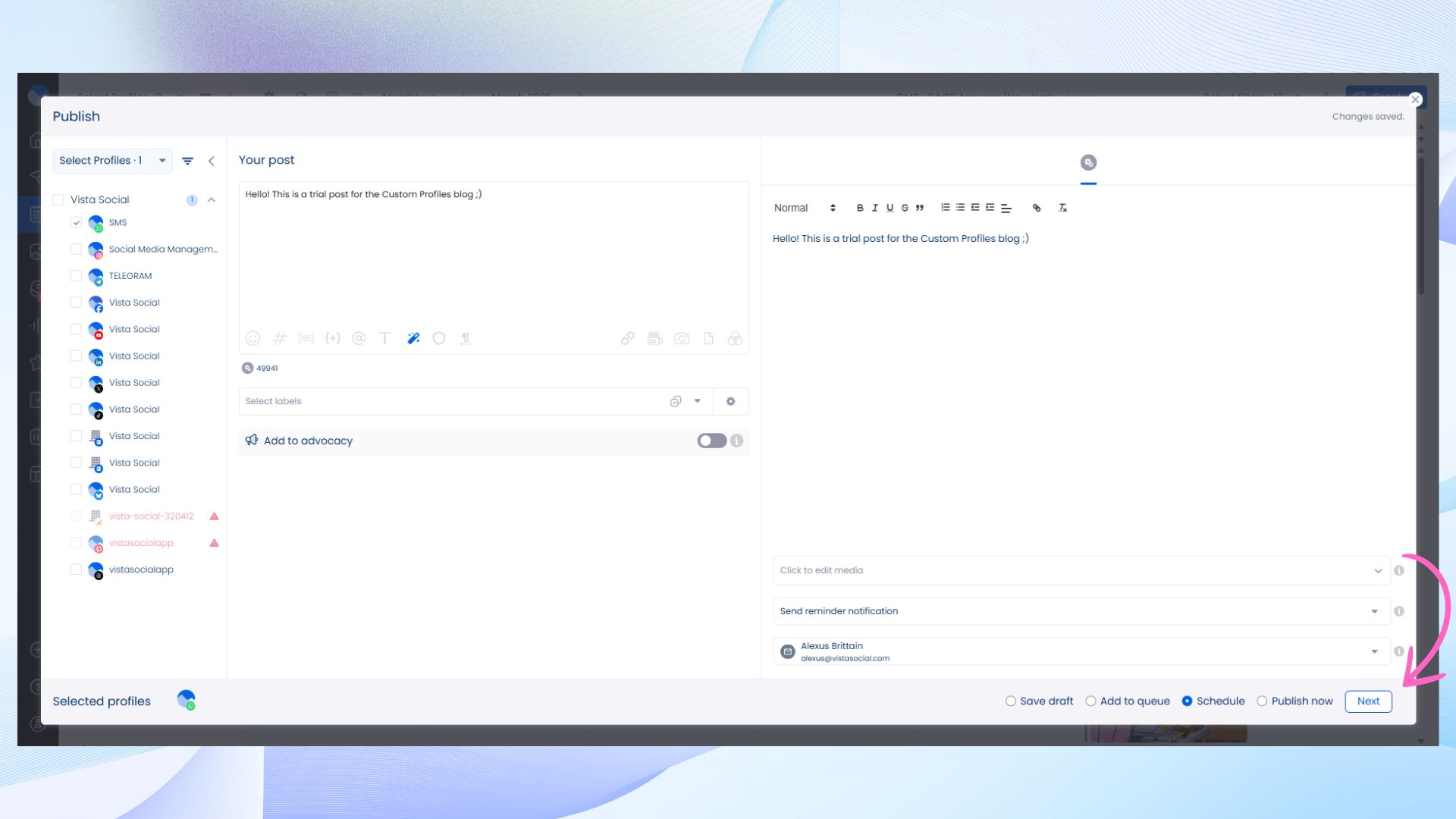The width and height of the screenshot is (1456, 819).
Task: Add media via the camera icon
Action: click(682, 339)
